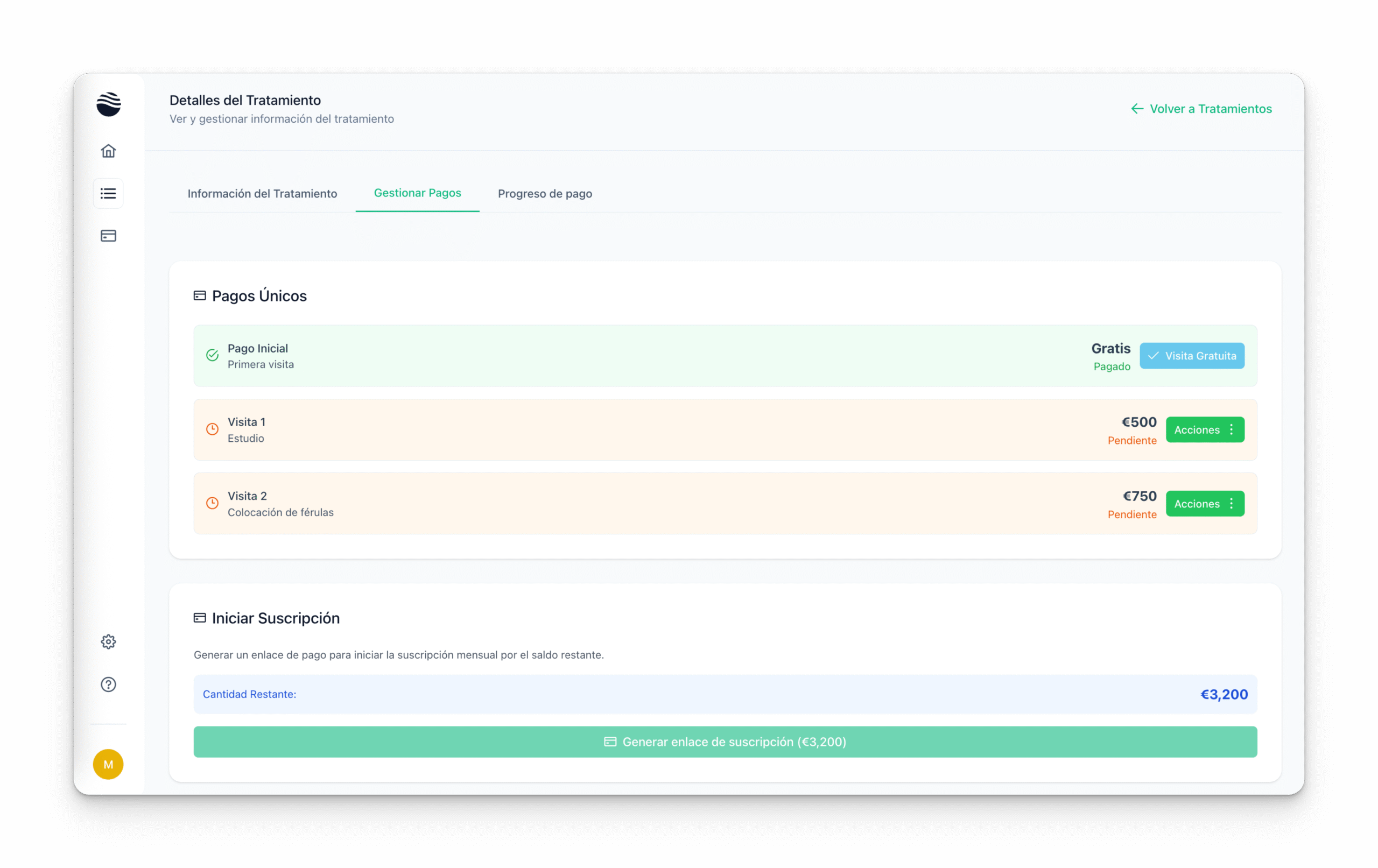Click the green check icon next to Pago Inicial
1378x868 pixels.
pos(212,355)
